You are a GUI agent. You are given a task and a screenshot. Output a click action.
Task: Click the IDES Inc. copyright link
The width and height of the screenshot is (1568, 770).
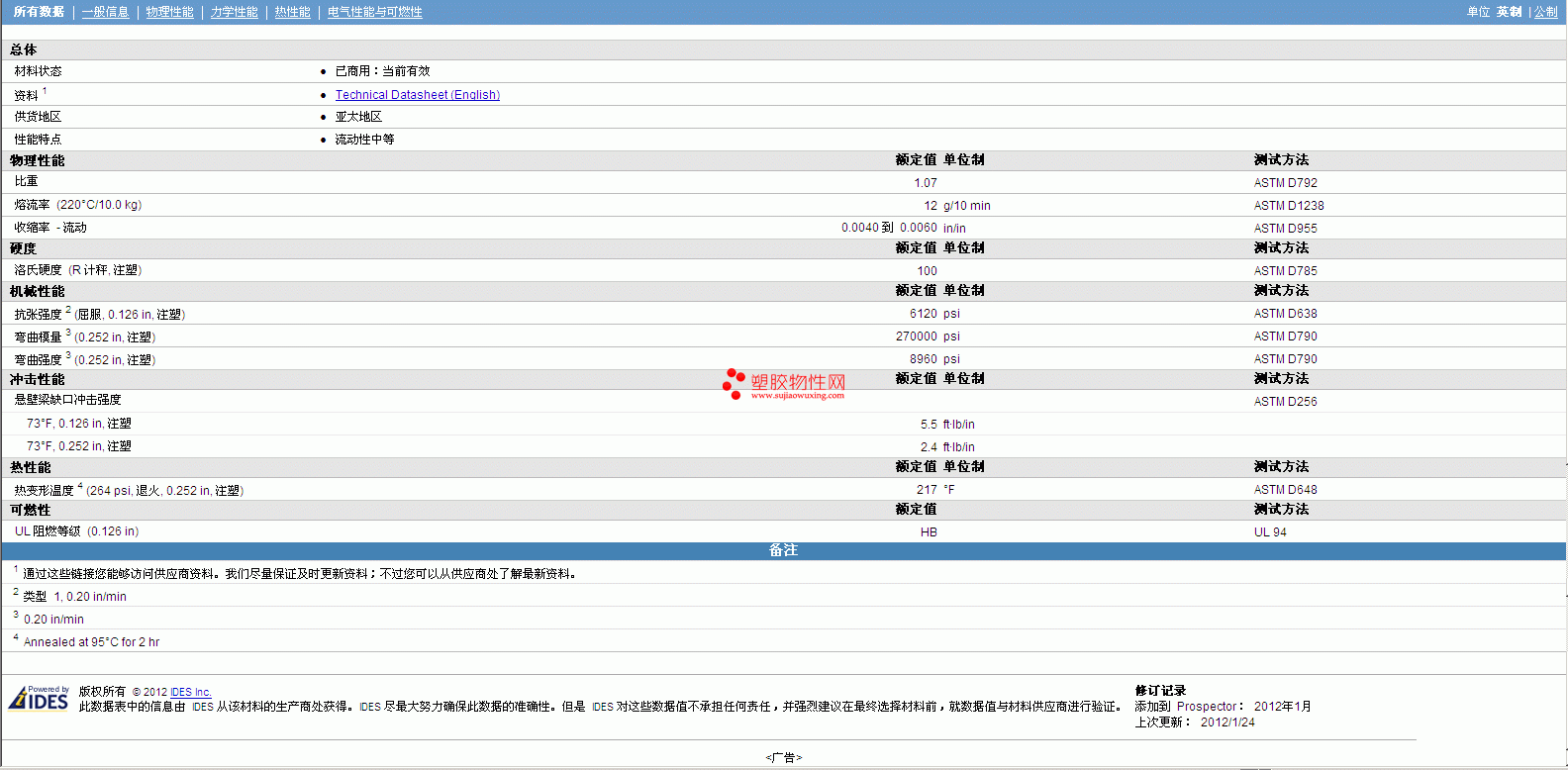click(x=190, y=692)
